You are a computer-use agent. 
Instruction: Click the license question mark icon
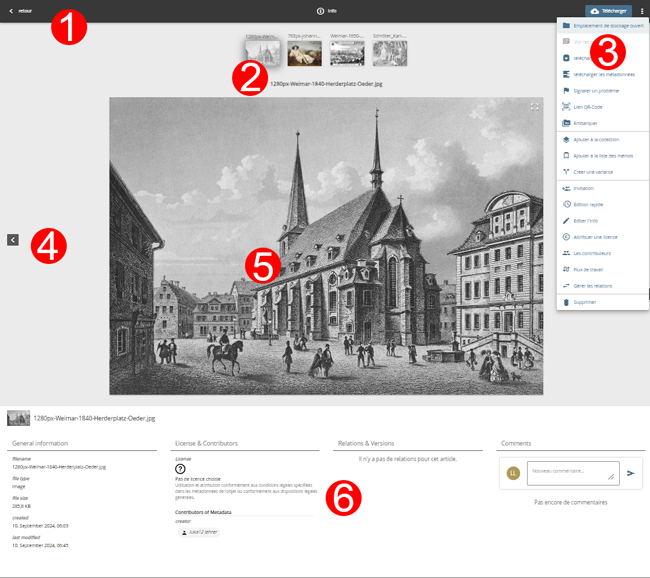tap(180, 469)
